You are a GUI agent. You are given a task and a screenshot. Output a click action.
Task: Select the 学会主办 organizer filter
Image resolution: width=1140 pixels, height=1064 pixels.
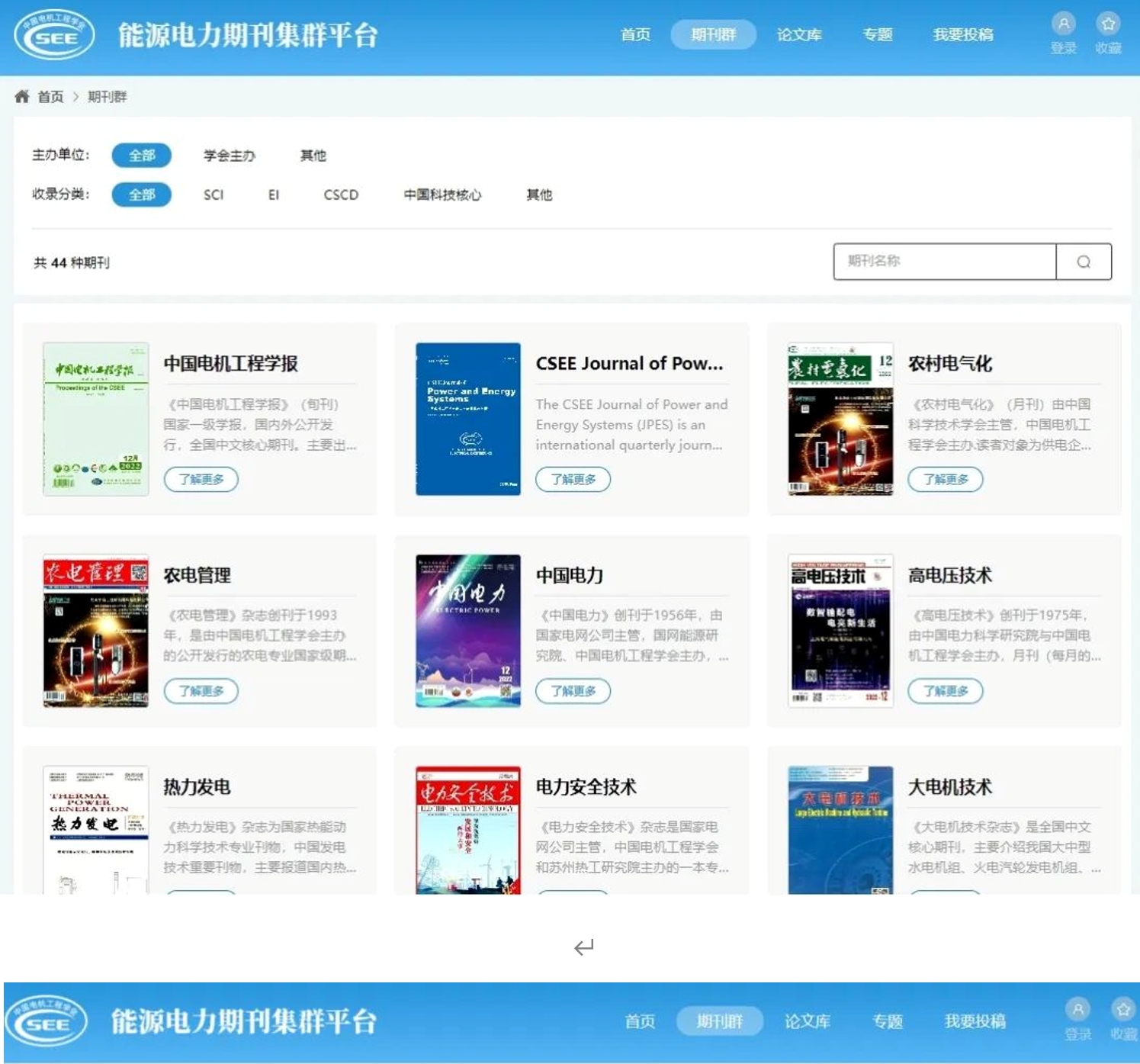pyautogui.click(x=229, y=156)
